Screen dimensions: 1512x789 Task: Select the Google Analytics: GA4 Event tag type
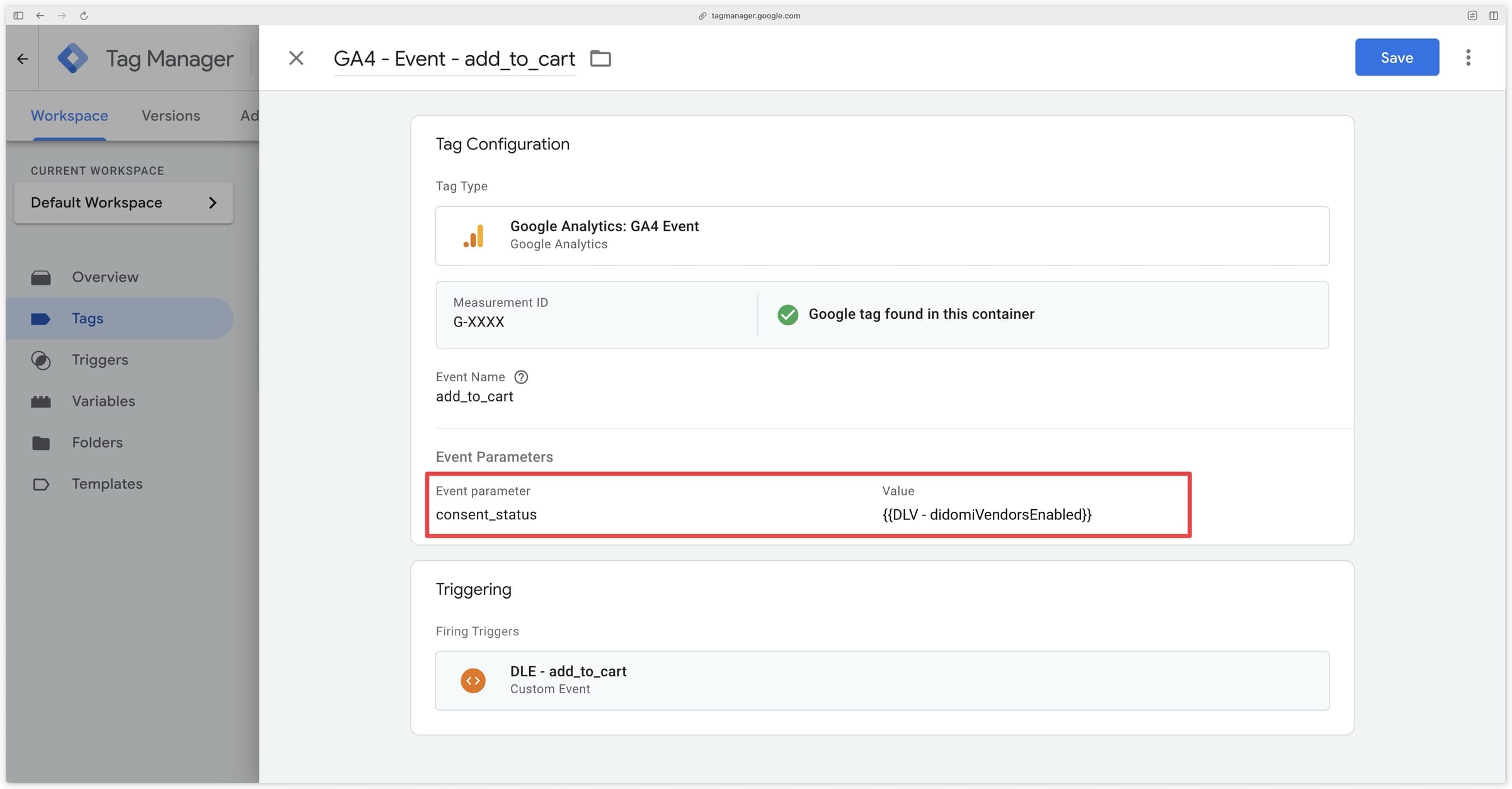(x=882, y=236)
